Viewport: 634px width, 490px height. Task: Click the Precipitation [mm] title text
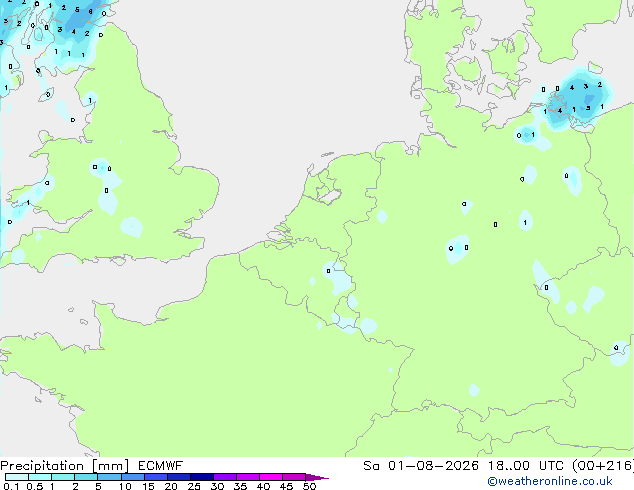(x=64, y=466)
